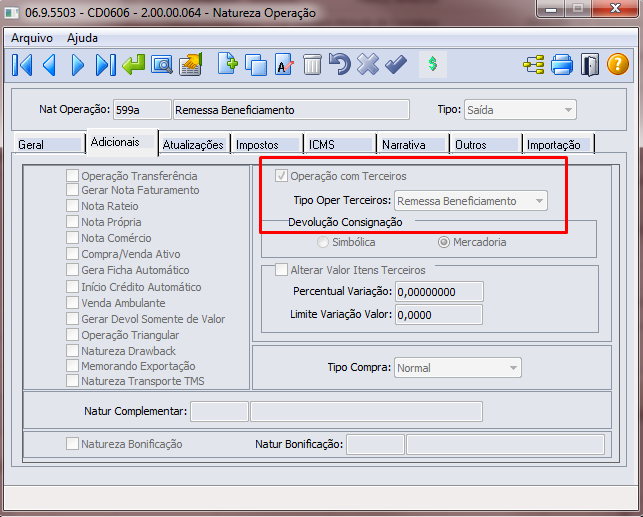Toggle Operação Triangular checkbox
This screenshot has width=643, height=517.
[x=72, y=335]
